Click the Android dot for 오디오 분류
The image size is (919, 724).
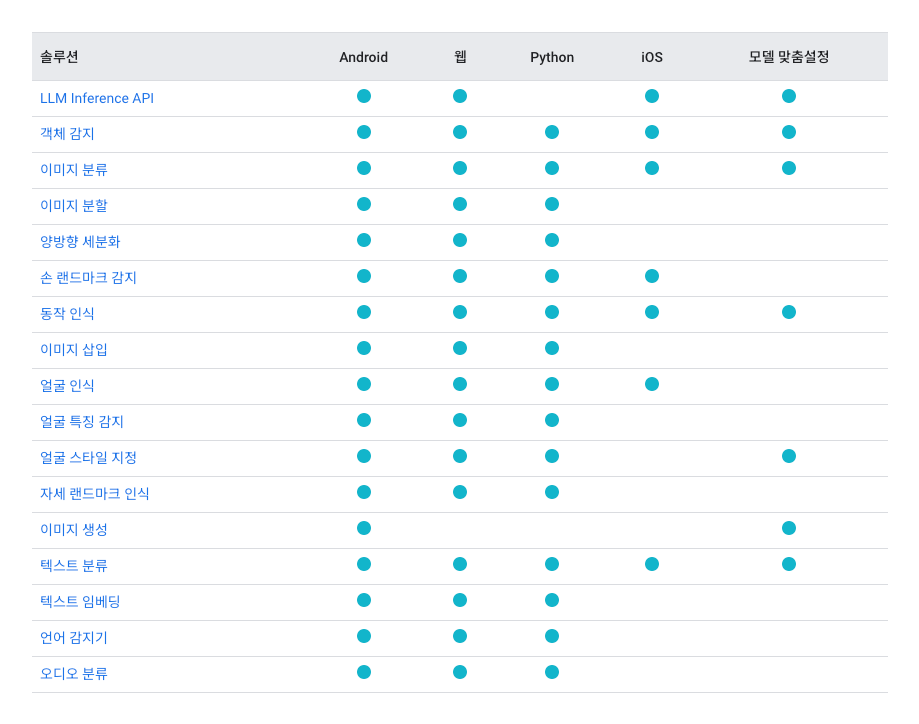click(364, 672)
